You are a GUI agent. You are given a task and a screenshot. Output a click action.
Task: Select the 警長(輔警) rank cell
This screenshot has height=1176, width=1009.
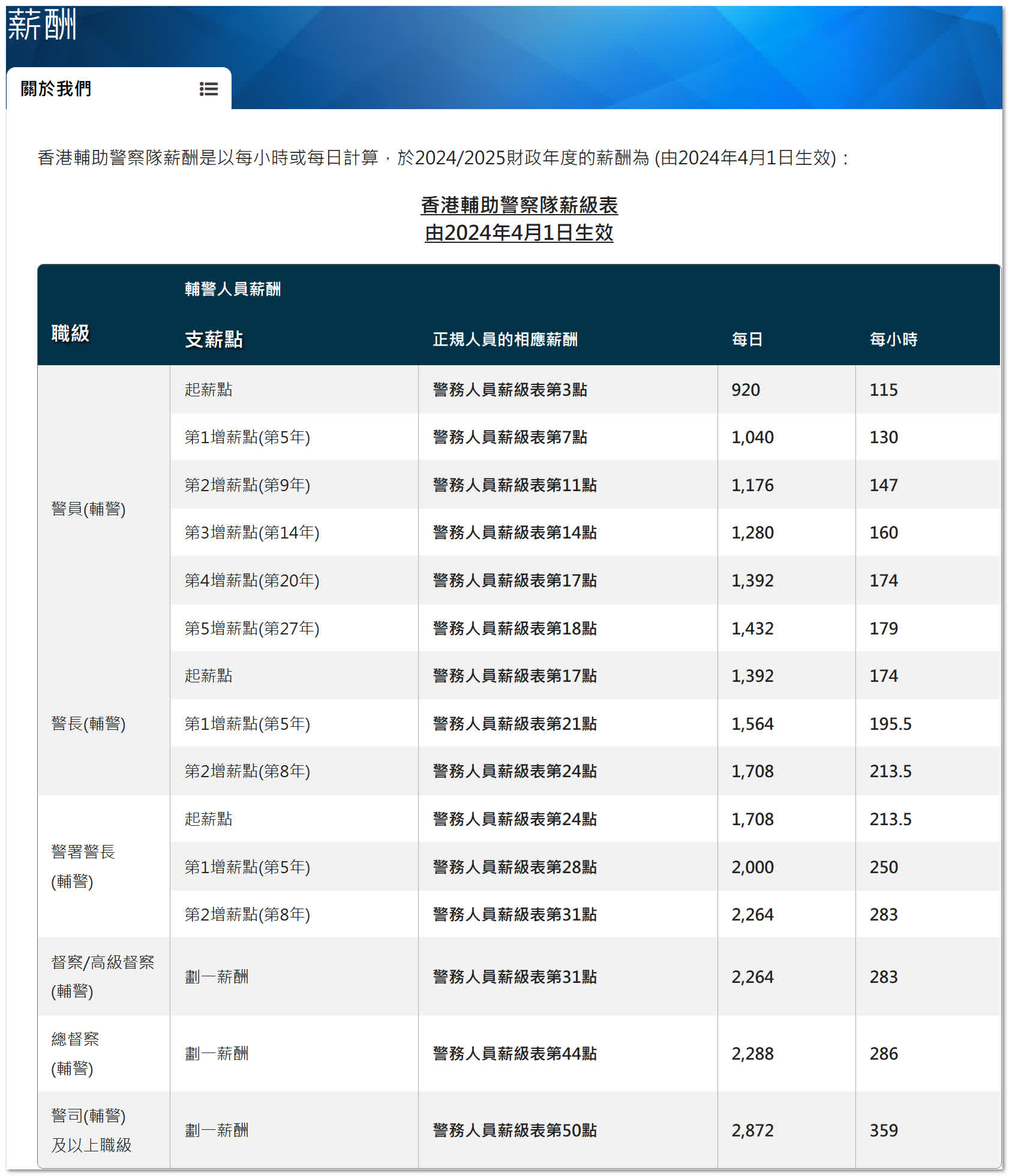click(x=89, y=723)
